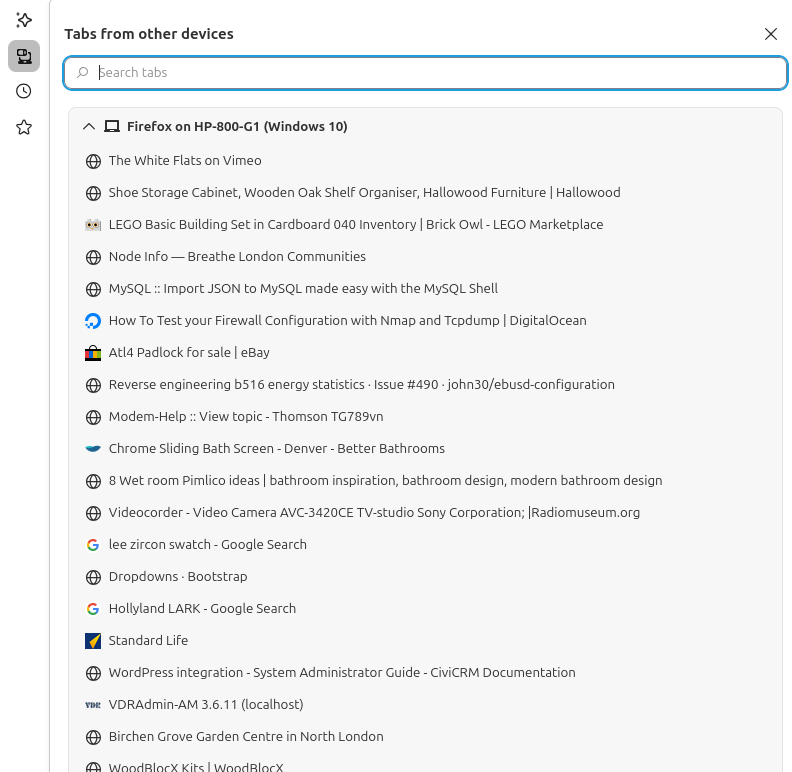This screenshot has width=792, height=772.
Task: Open Dropdowns Bootstrap synced tab
Action: point(178,577)
